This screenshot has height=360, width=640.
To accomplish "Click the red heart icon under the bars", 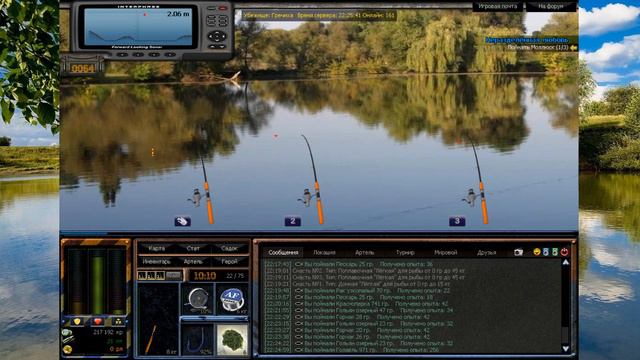I will (98, 322).
